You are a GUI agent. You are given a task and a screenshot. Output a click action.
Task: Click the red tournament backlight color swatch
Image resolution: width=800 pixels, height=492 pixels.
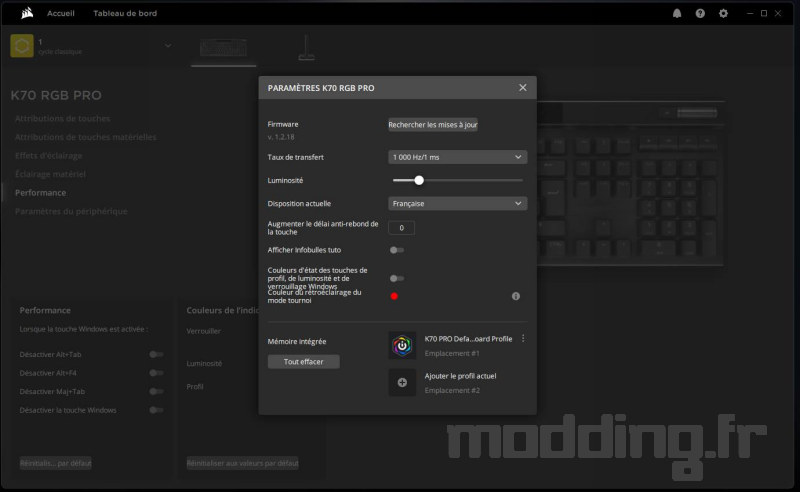click(x=394, y=296)
